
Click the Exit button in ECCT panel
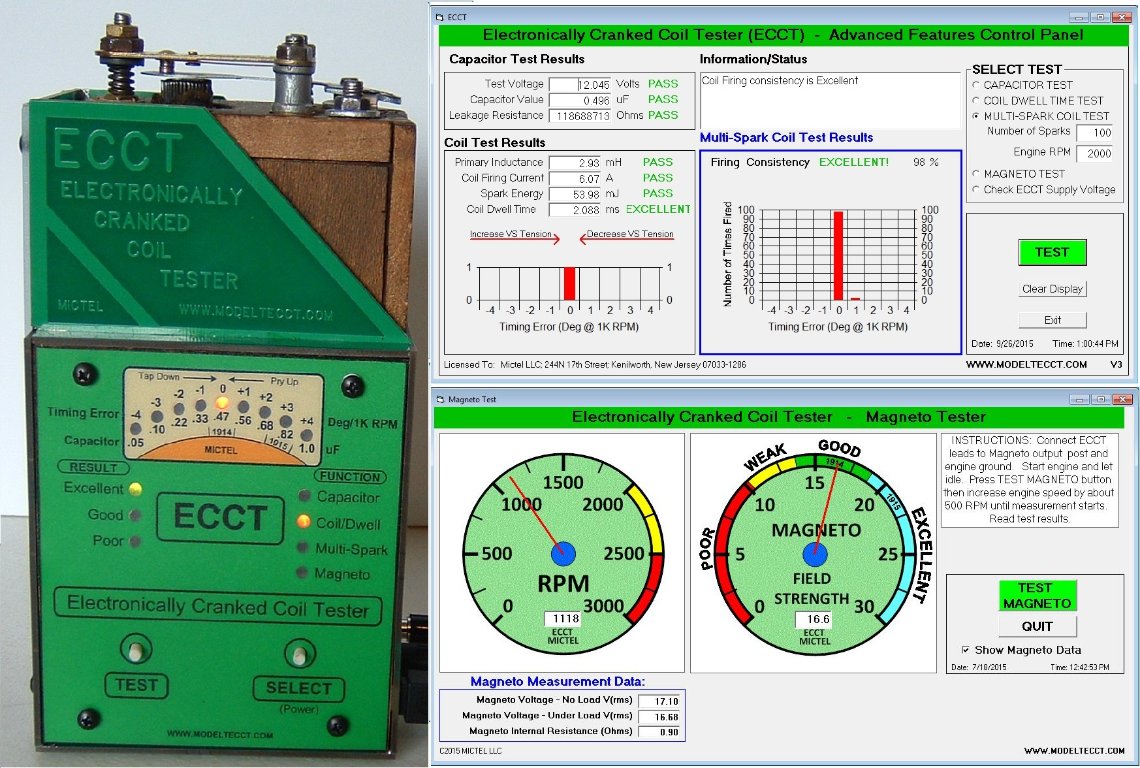click(1052, 320)
